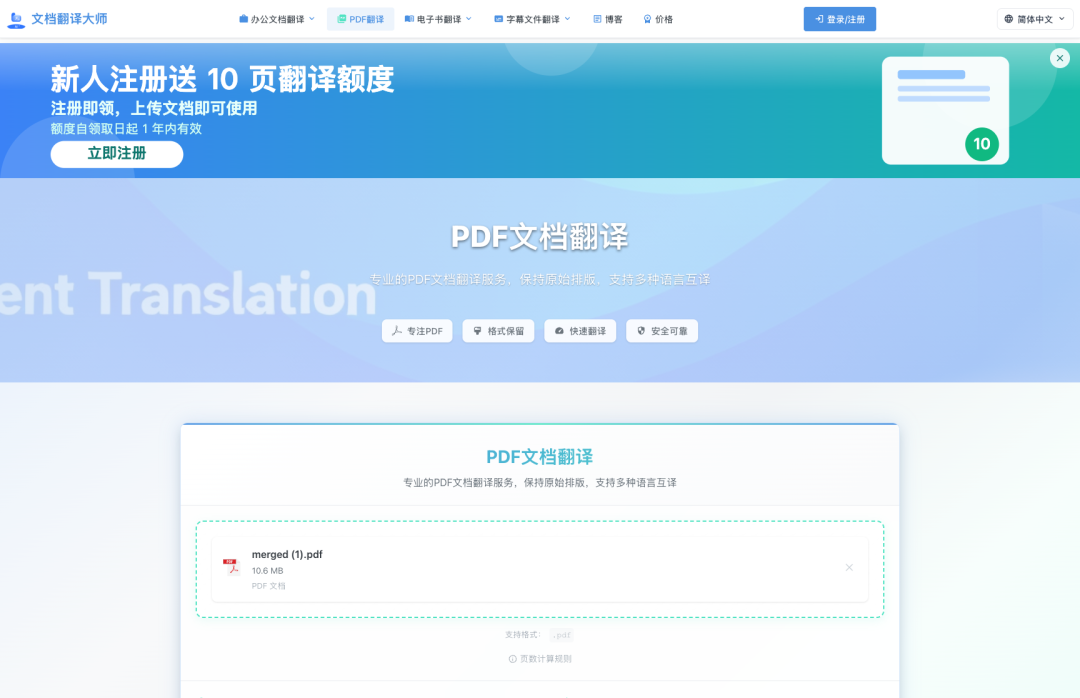点击安全可靠特性图标
Image resolution: width=1080 pixels, height=698 pixels.
[641, 331]
